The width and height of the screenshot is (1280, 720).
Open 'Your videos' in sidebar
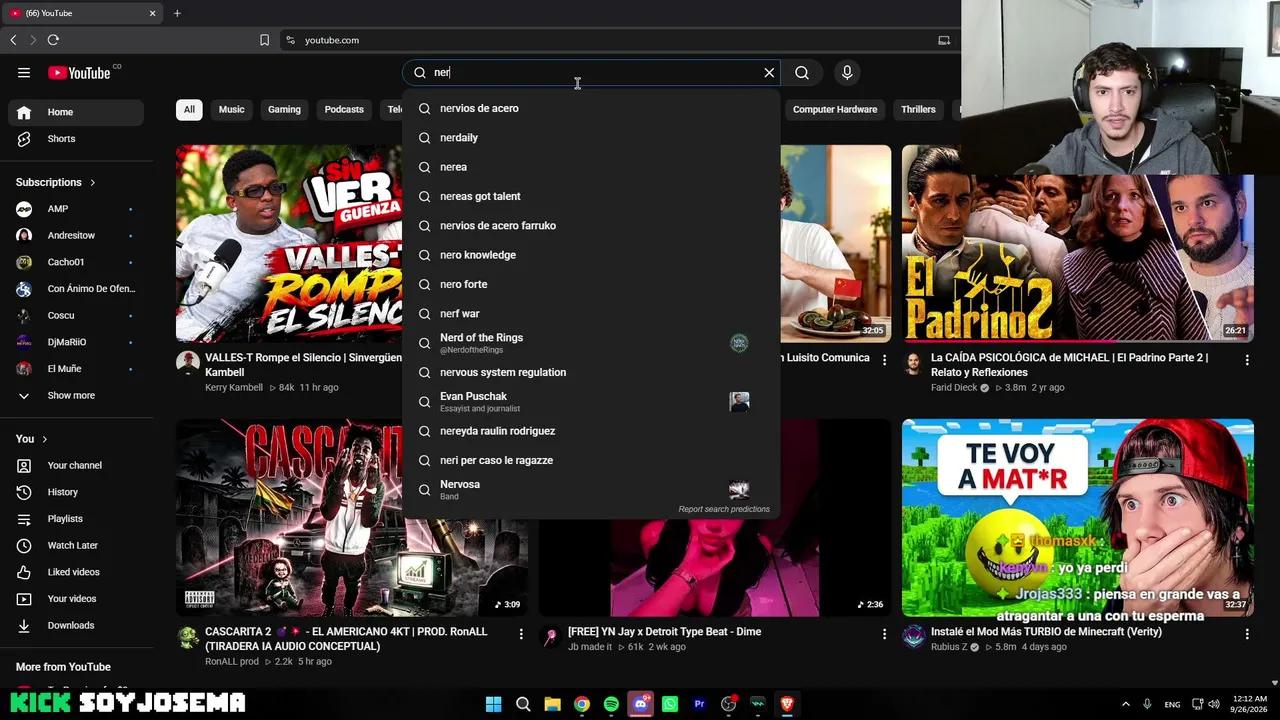click(x=76, y=599)
